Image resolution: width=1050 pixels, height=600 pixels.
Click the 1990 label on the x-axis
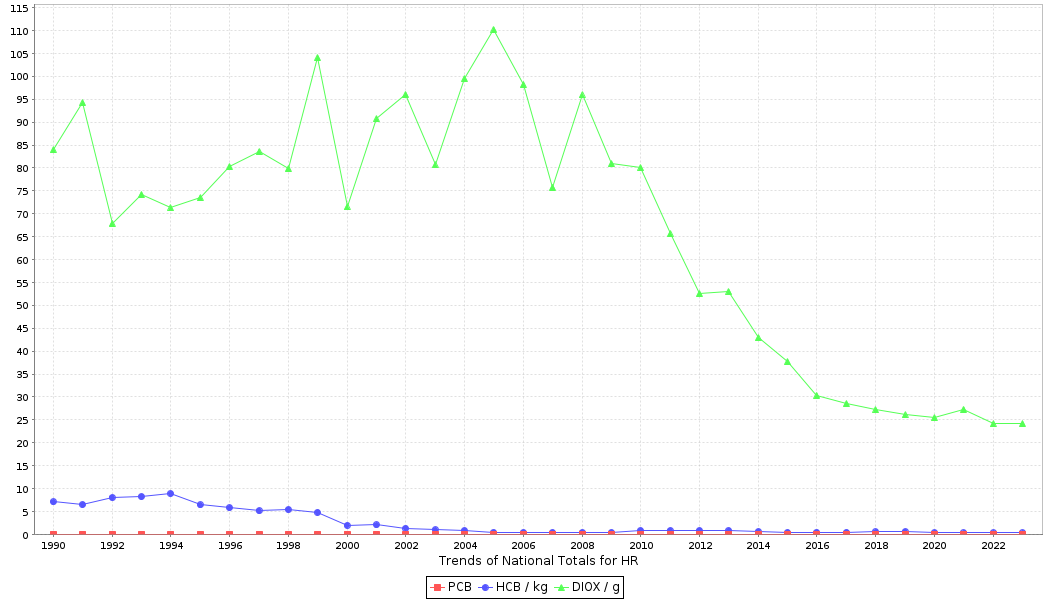pos(53,546)
